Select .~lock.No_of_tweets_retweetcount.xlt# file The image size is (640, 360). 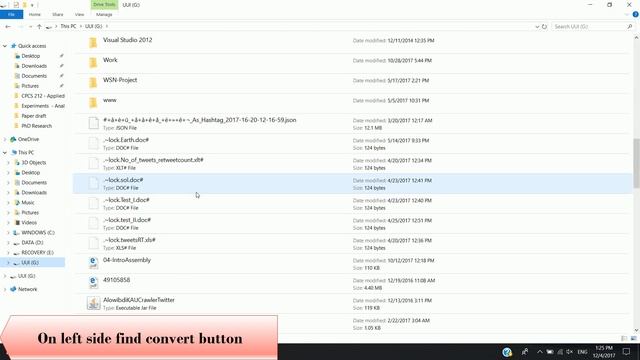point(352,164)
